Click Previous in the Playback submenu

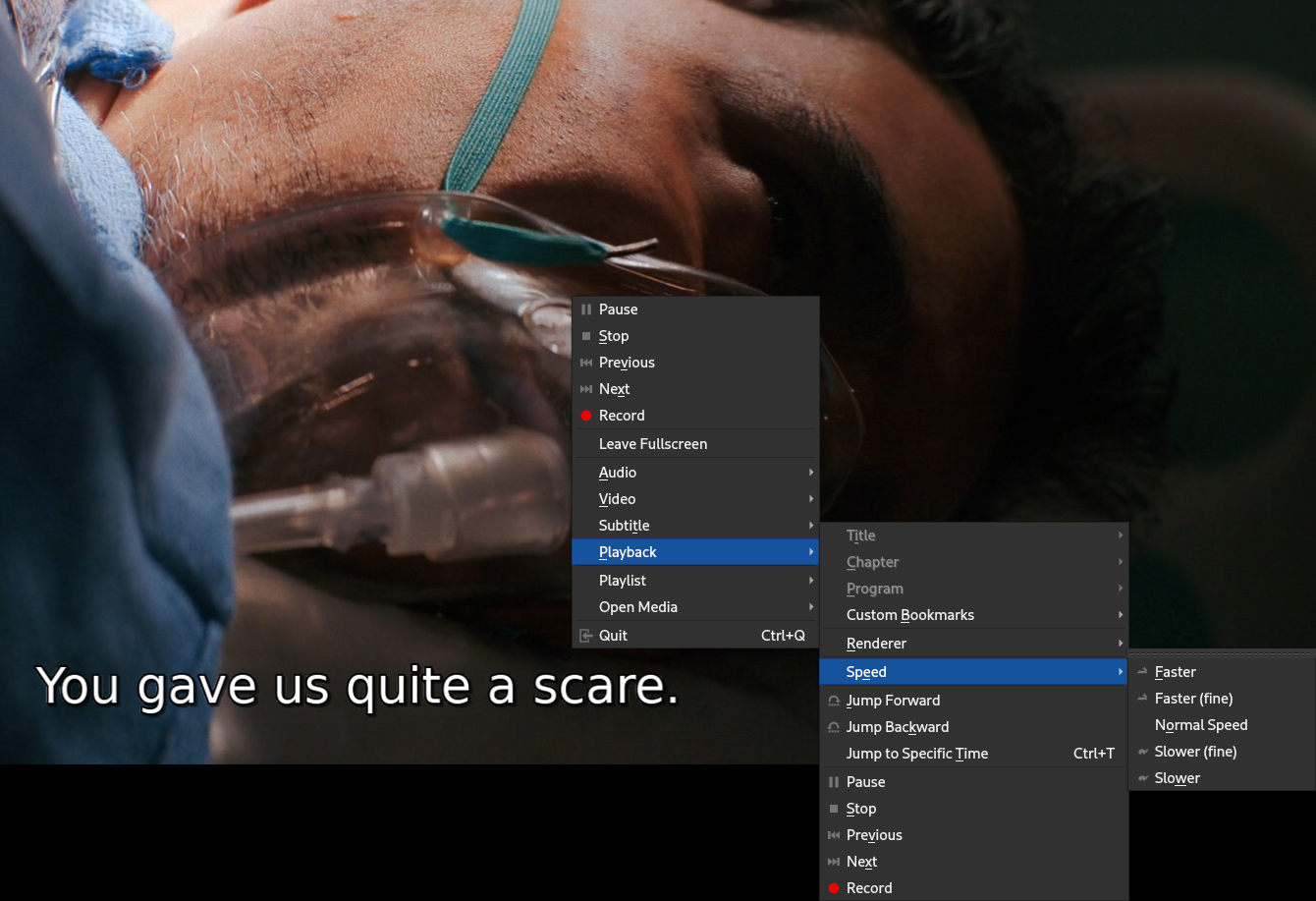974,835
